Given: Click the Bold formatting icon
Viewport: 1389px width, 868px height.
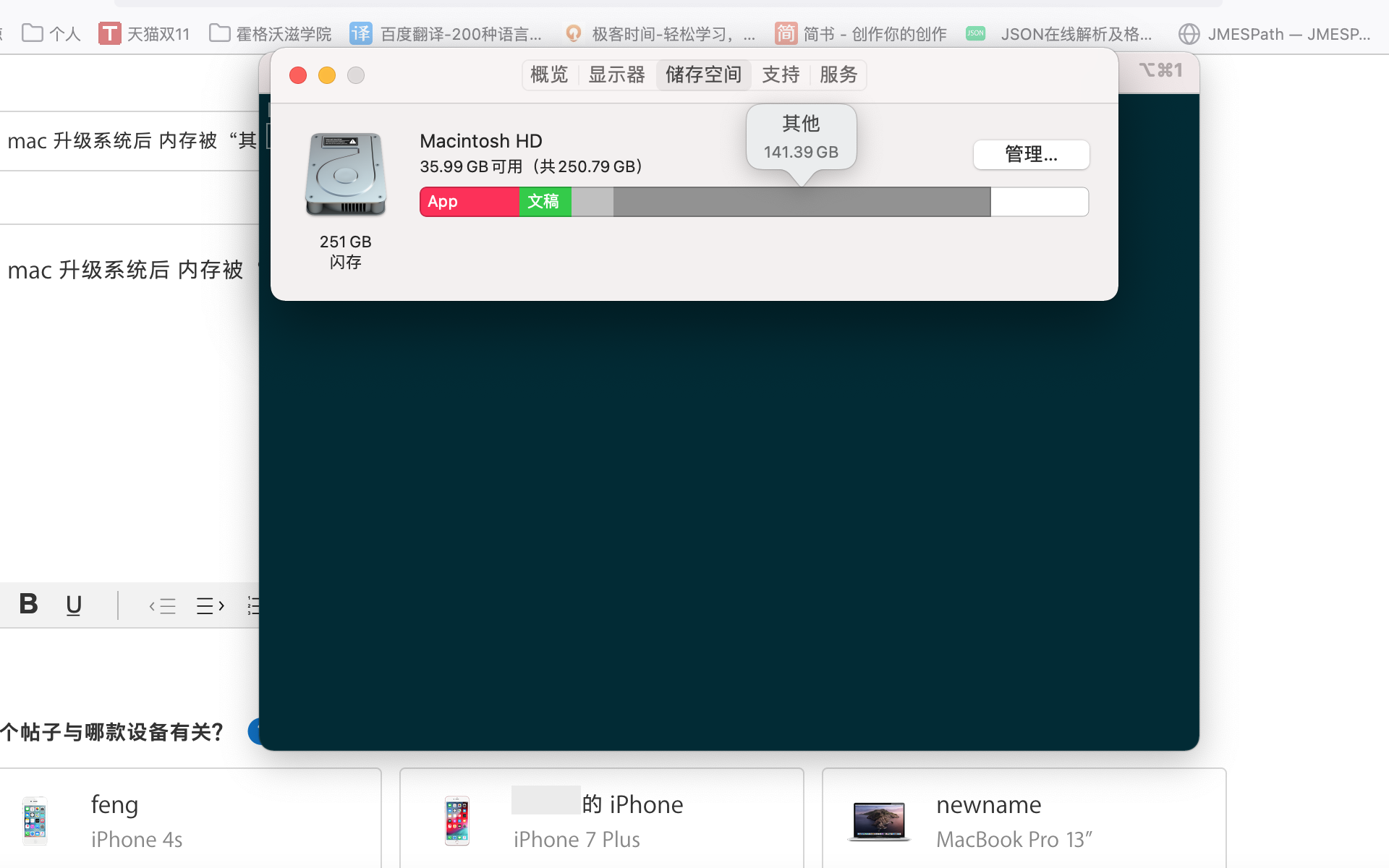Looking at the screenshot, I should click(29, 604).
